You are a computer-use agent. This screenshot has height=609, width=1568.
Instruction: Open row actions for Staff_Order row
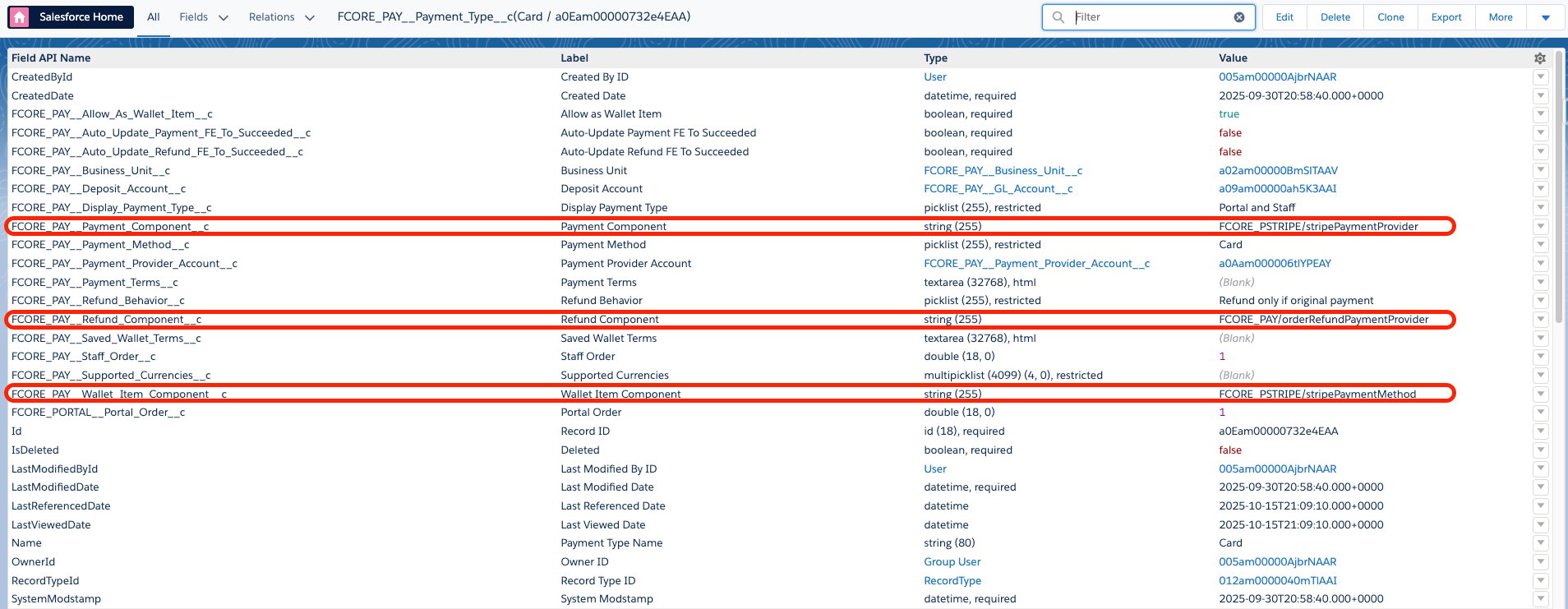1541,357
